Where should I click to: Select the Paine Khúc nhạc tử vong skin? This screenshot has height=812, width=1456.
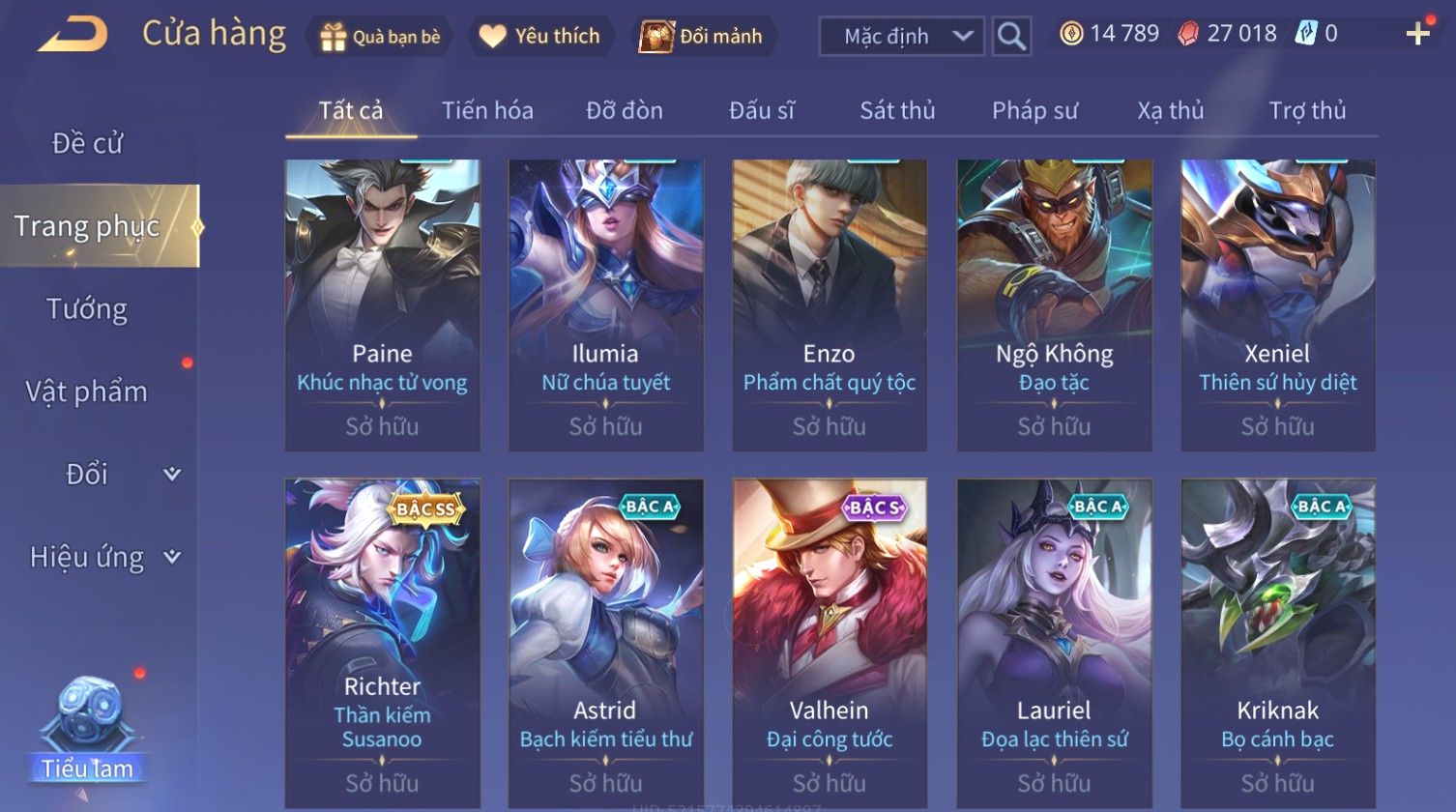[x=383, y=305]
